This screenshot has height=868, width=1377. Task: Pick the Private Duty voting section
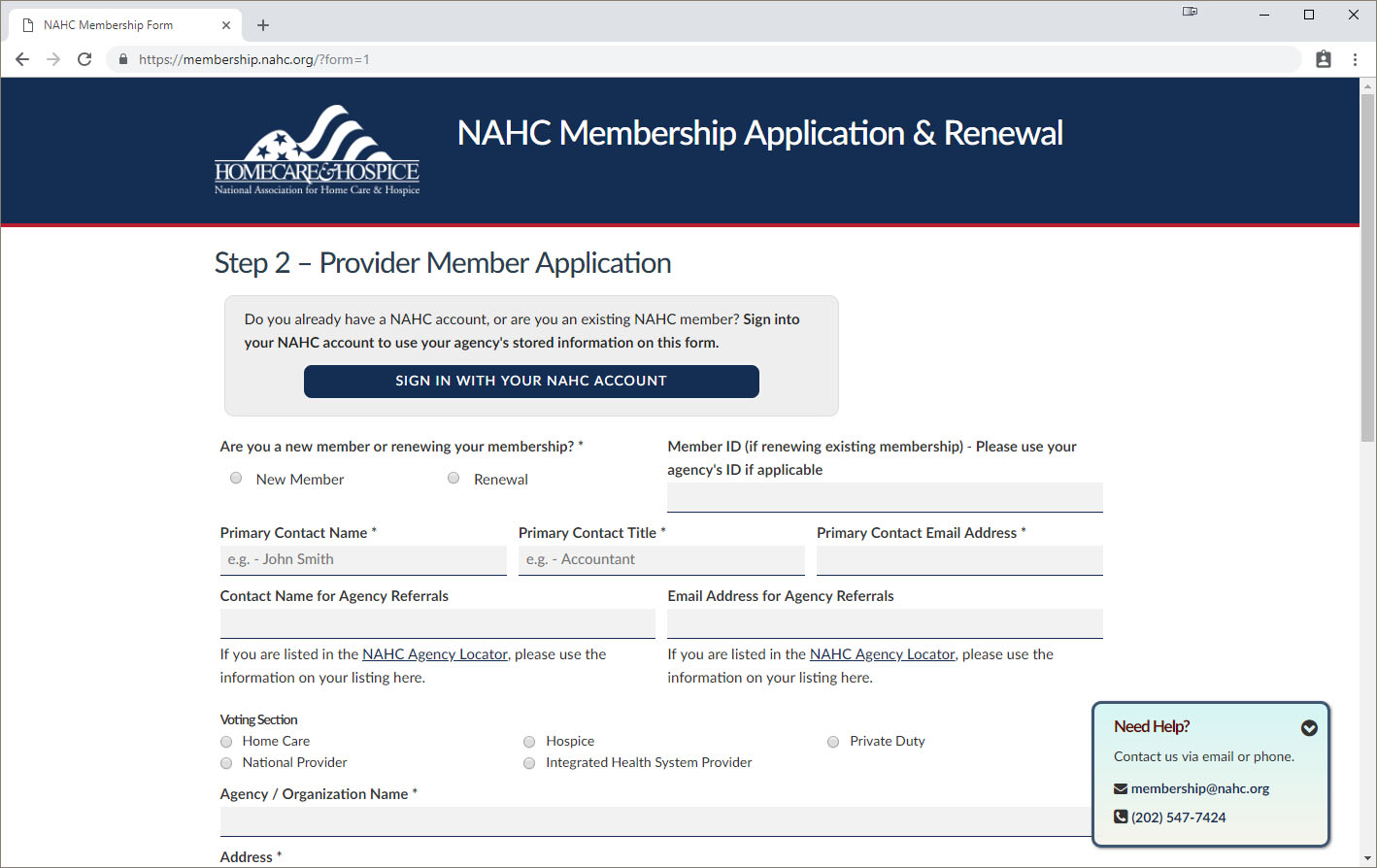[833, 742]
